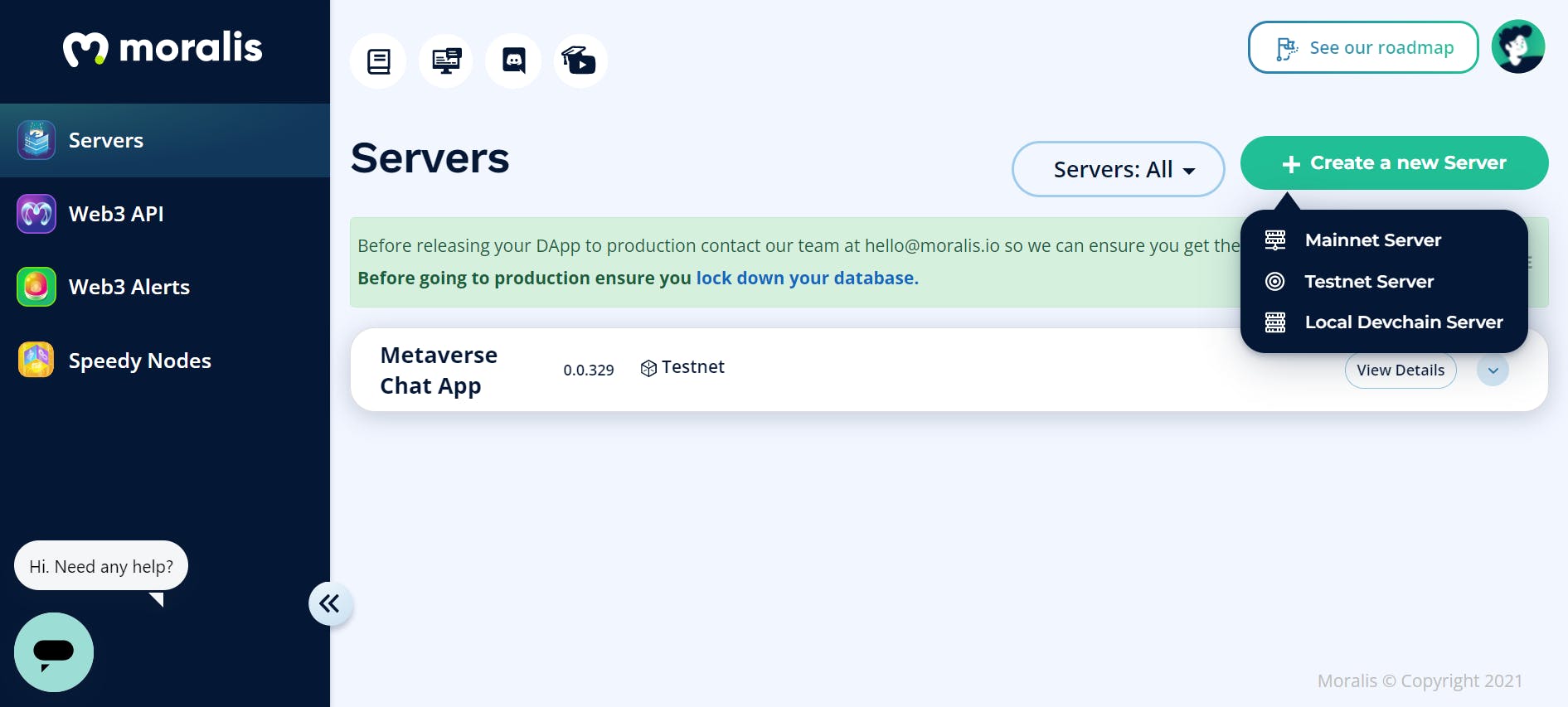Click the Servers sidebar icon
Viewport: 1568px width, 707px height.
[x=36, y=140]
